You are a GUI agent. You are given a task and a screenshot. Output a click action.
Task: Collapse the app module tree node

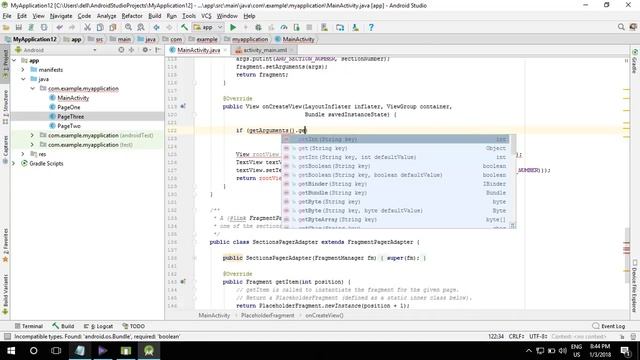click(x=14, y=60)
